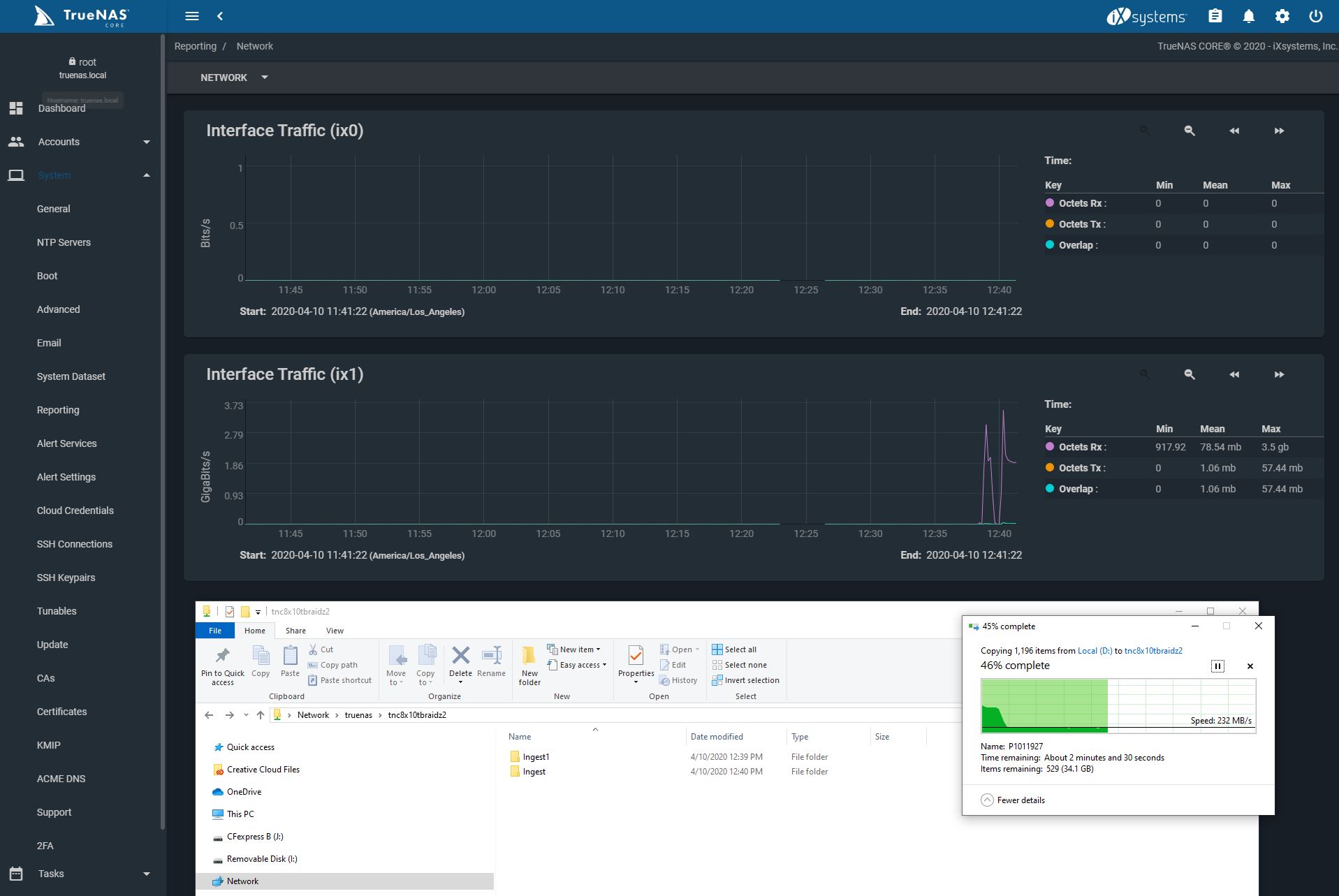Open Reporting in the System menu
The width and height of the screenshot is (1339, 896).
point(58,410)
